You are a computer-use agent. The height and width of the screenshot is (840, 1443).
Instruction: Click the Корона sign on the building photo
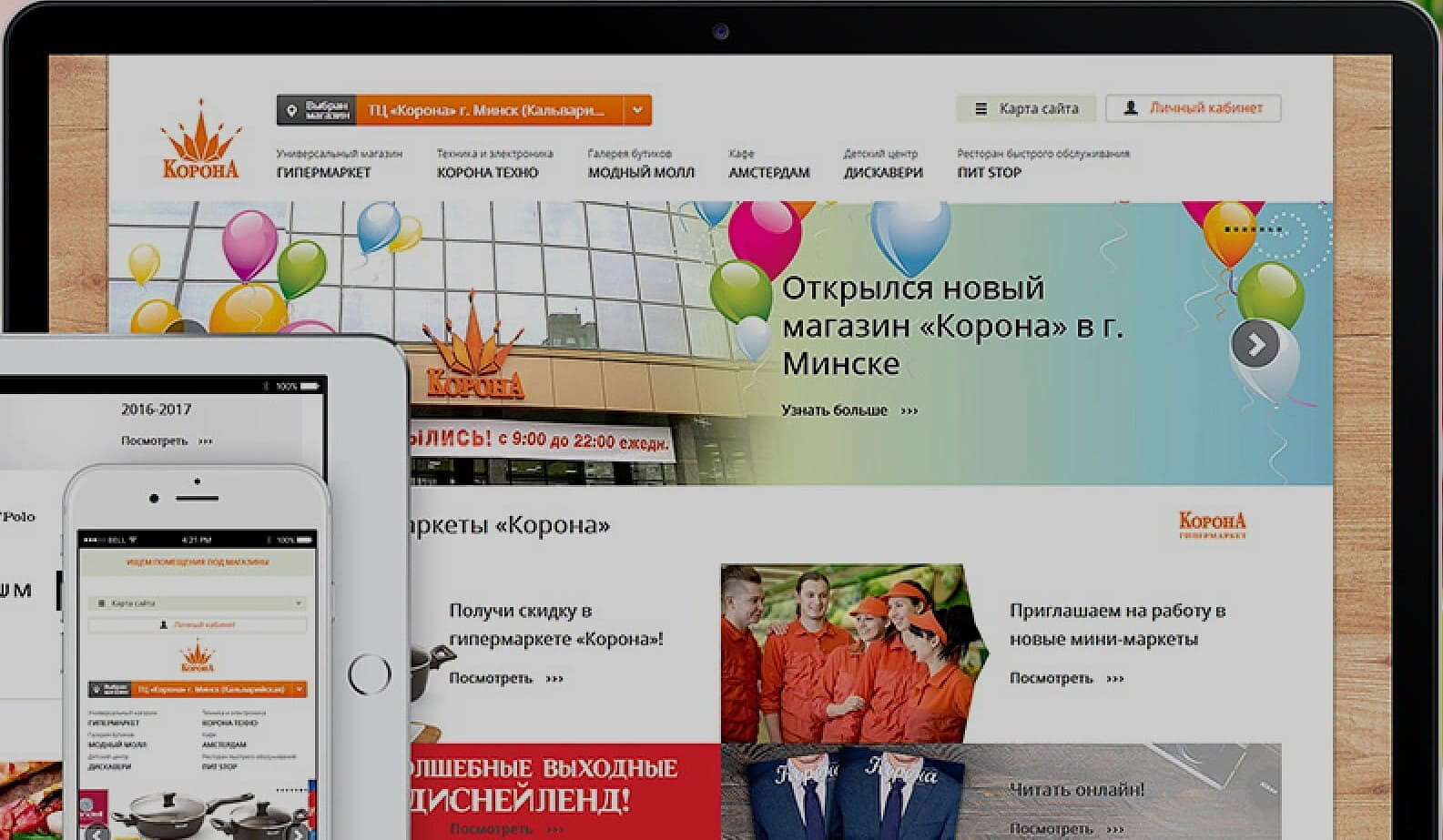(x=475, y=348)
